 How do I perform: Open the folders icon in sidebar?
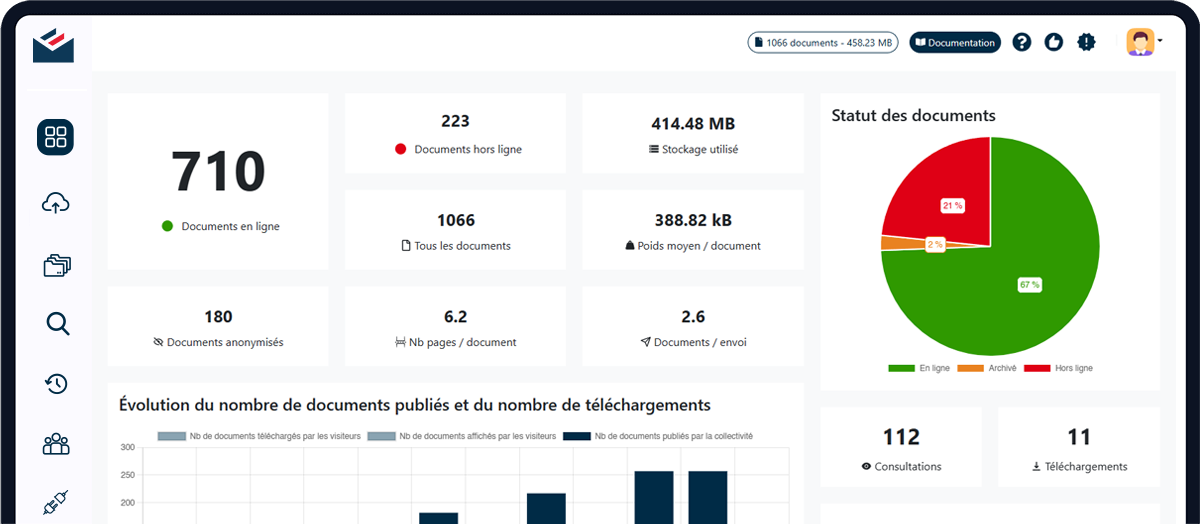(x=56, y=265)
